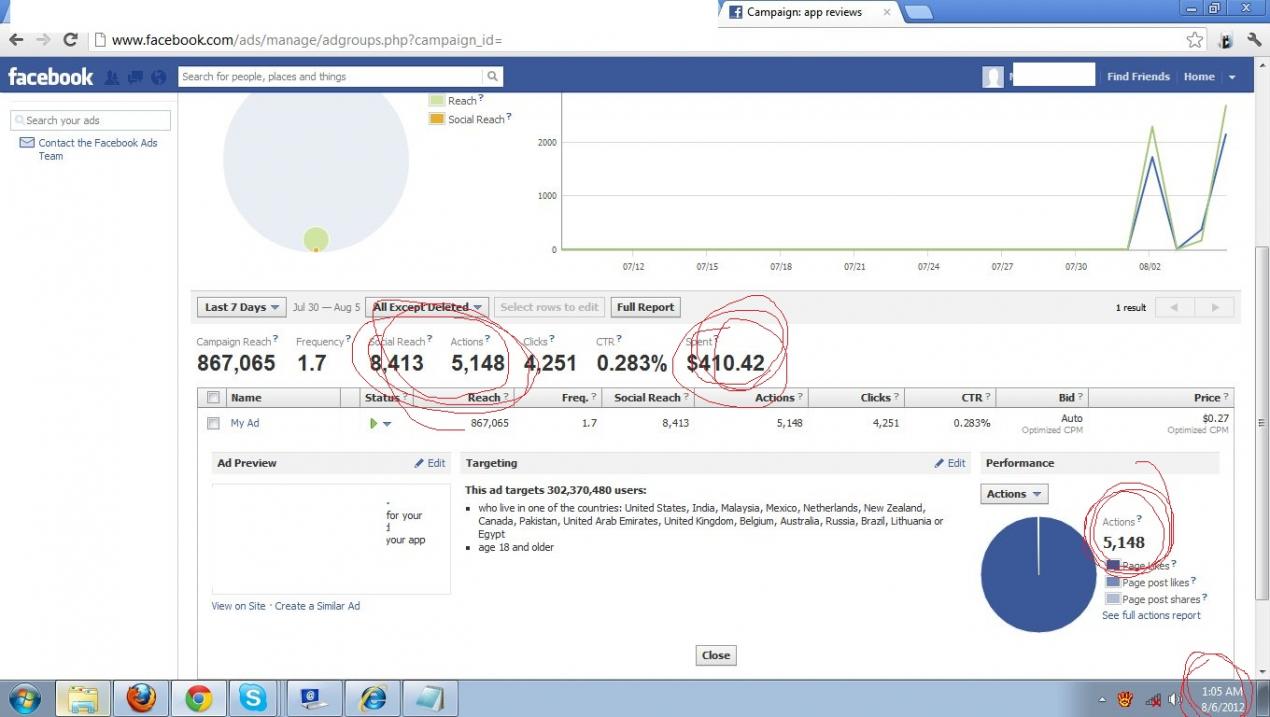Go to Home in Facebook header

[x=1199, y=77]
